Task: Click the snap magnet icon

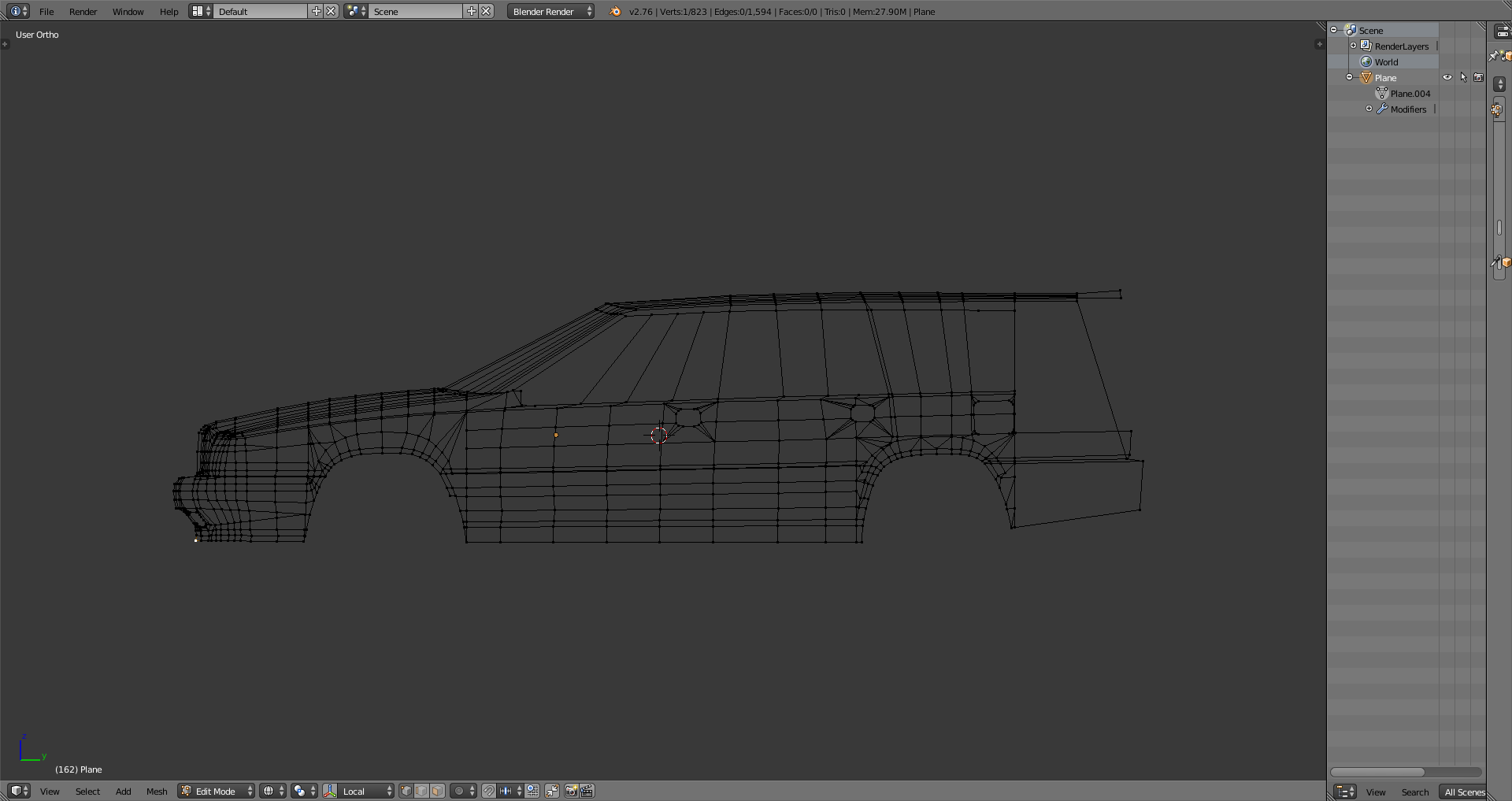Action: point(488,791)
